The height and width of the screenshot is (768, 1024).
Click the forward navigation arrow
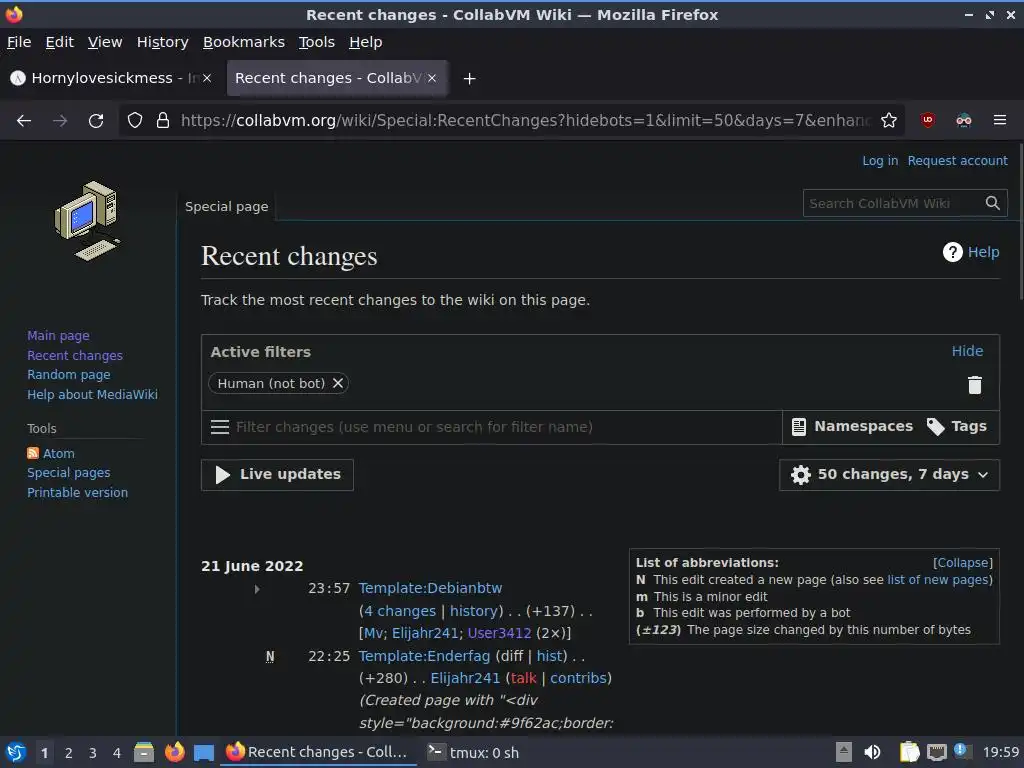[60, 121]
